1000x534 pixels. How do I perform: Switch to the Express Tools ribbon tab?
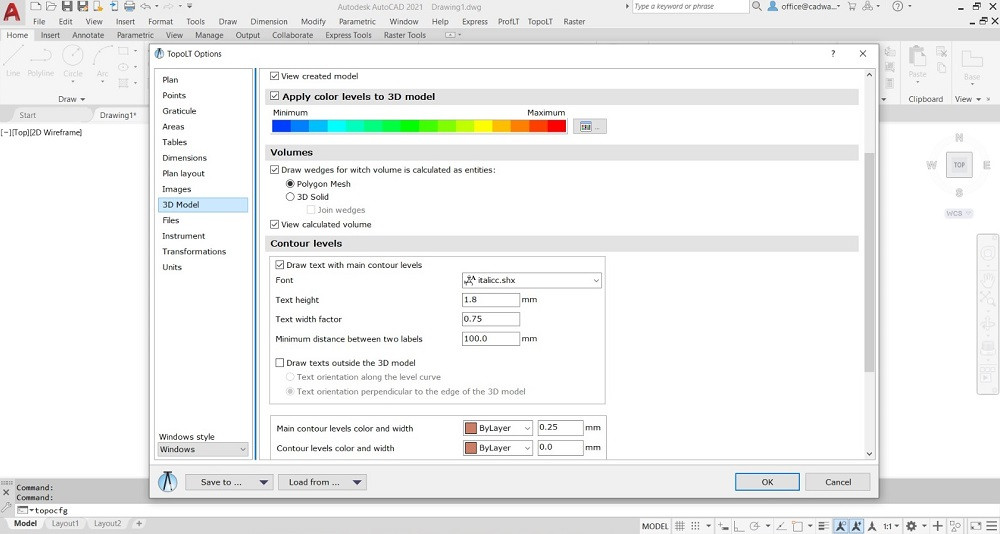pos(348,35)
